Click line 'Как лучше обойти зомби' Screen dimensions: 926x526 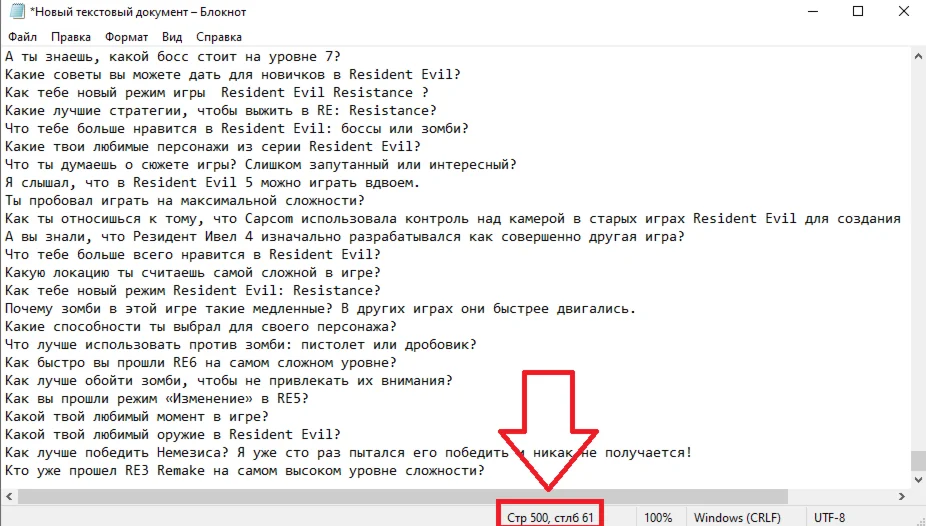(229, 381)
